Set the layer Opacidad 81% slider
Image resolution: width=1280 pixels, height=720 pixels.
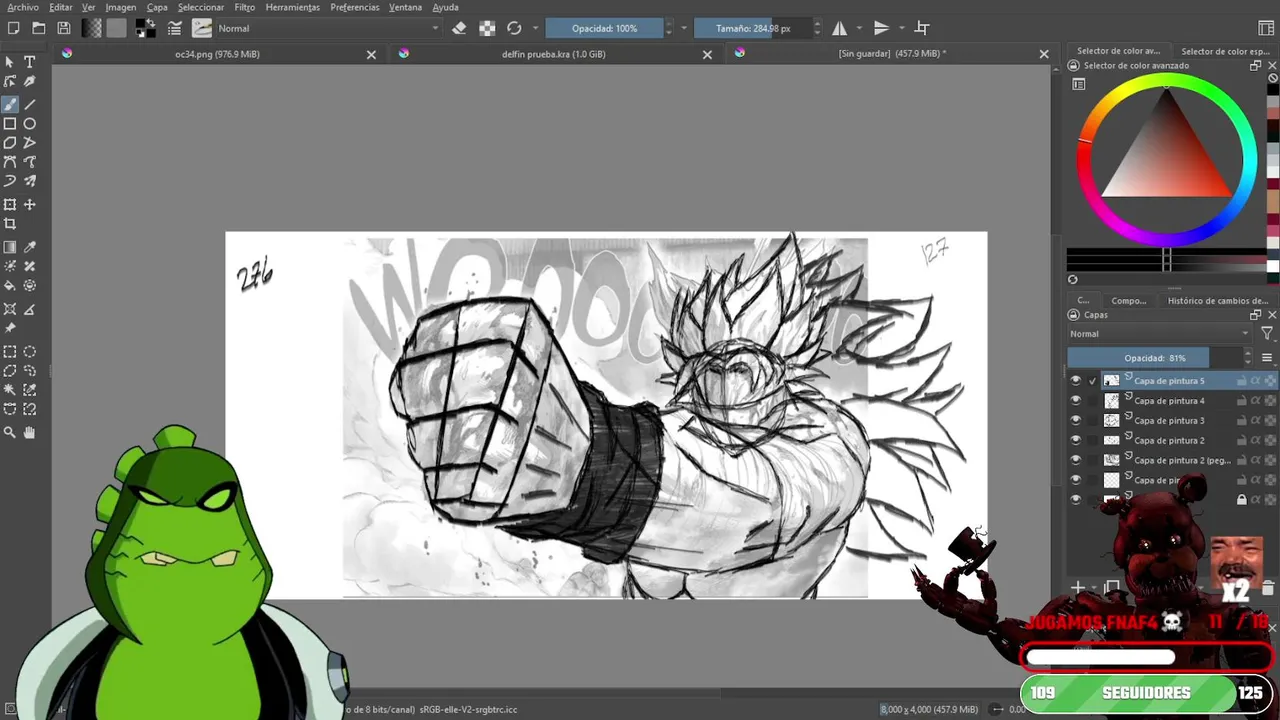coord(1155,358)
